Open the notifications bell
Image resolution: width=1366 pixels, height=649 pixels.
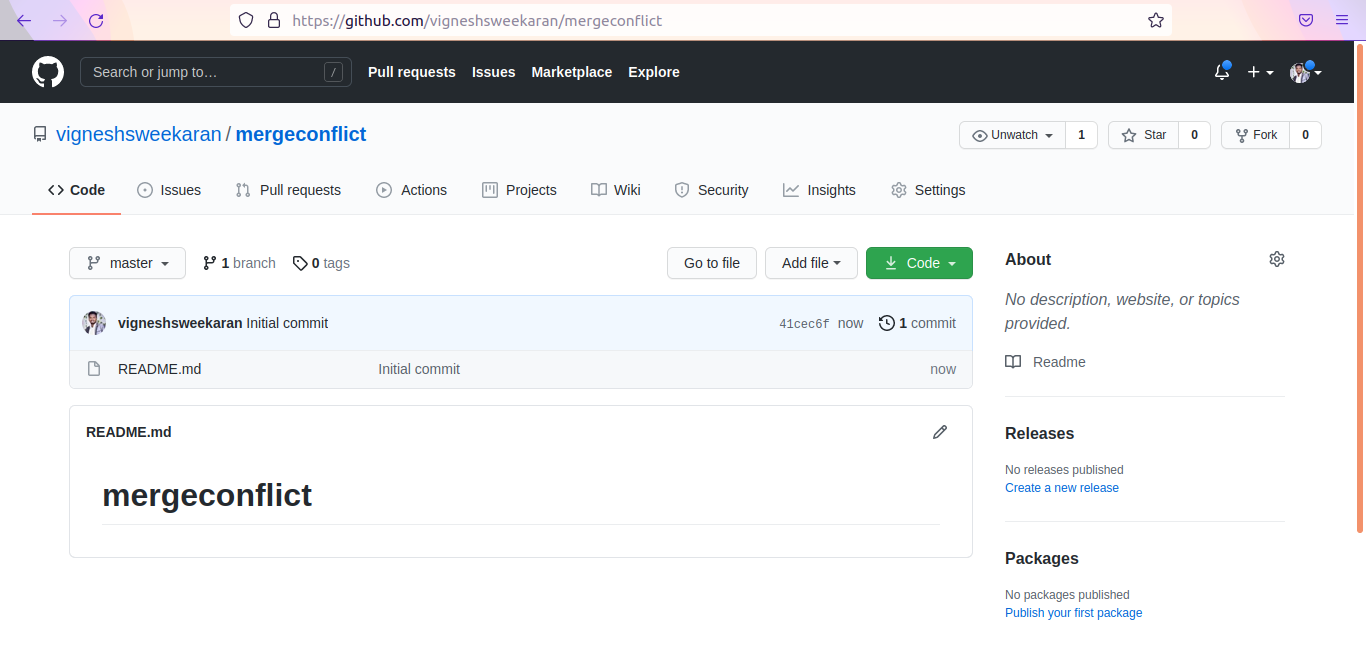click(1222, 72)
